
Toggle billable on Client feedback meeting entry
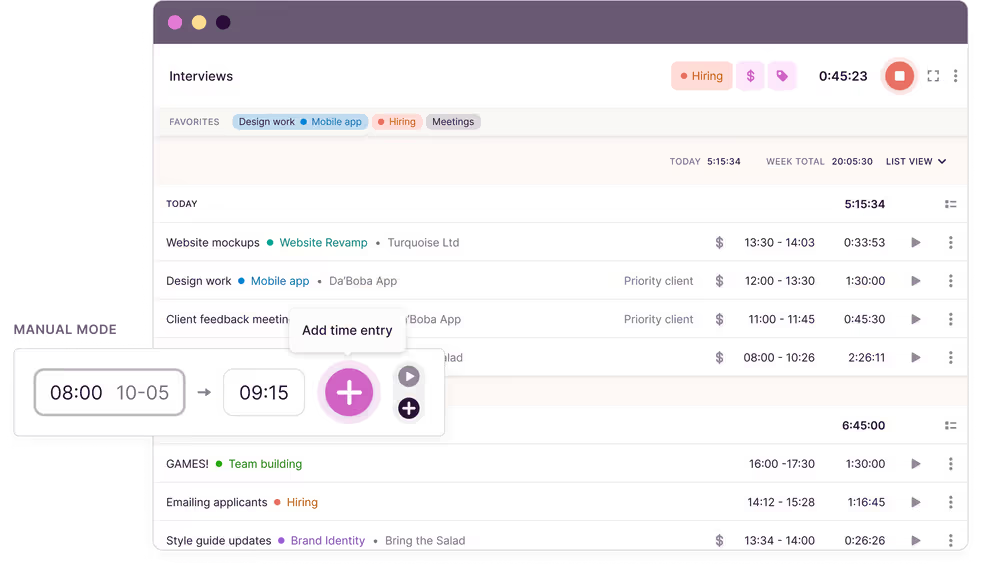tap(719, 319)
